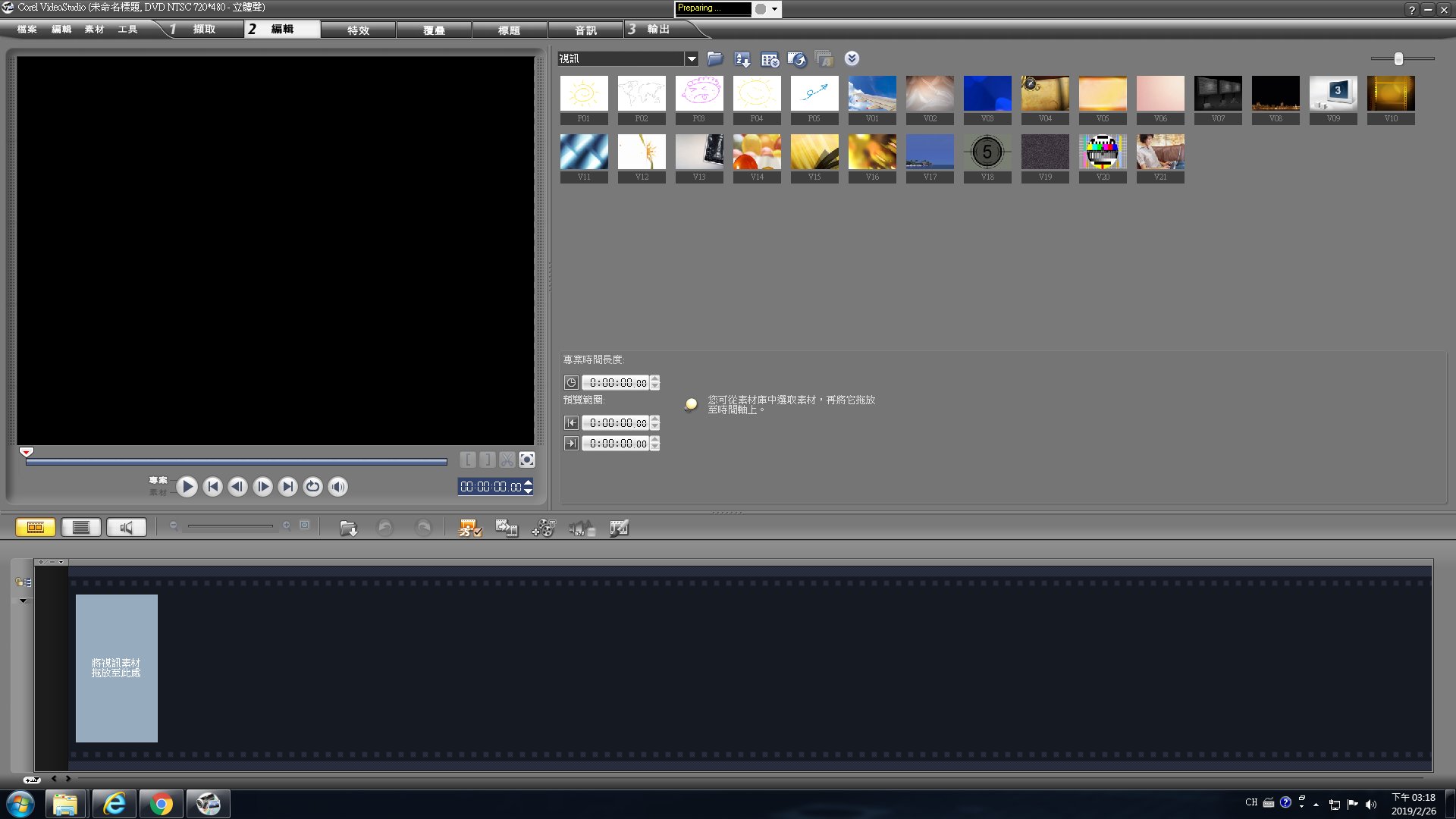This screenshot has width=1456, height=819.
Task: Open the Painting Creator tool
Action: click(619, 528)
